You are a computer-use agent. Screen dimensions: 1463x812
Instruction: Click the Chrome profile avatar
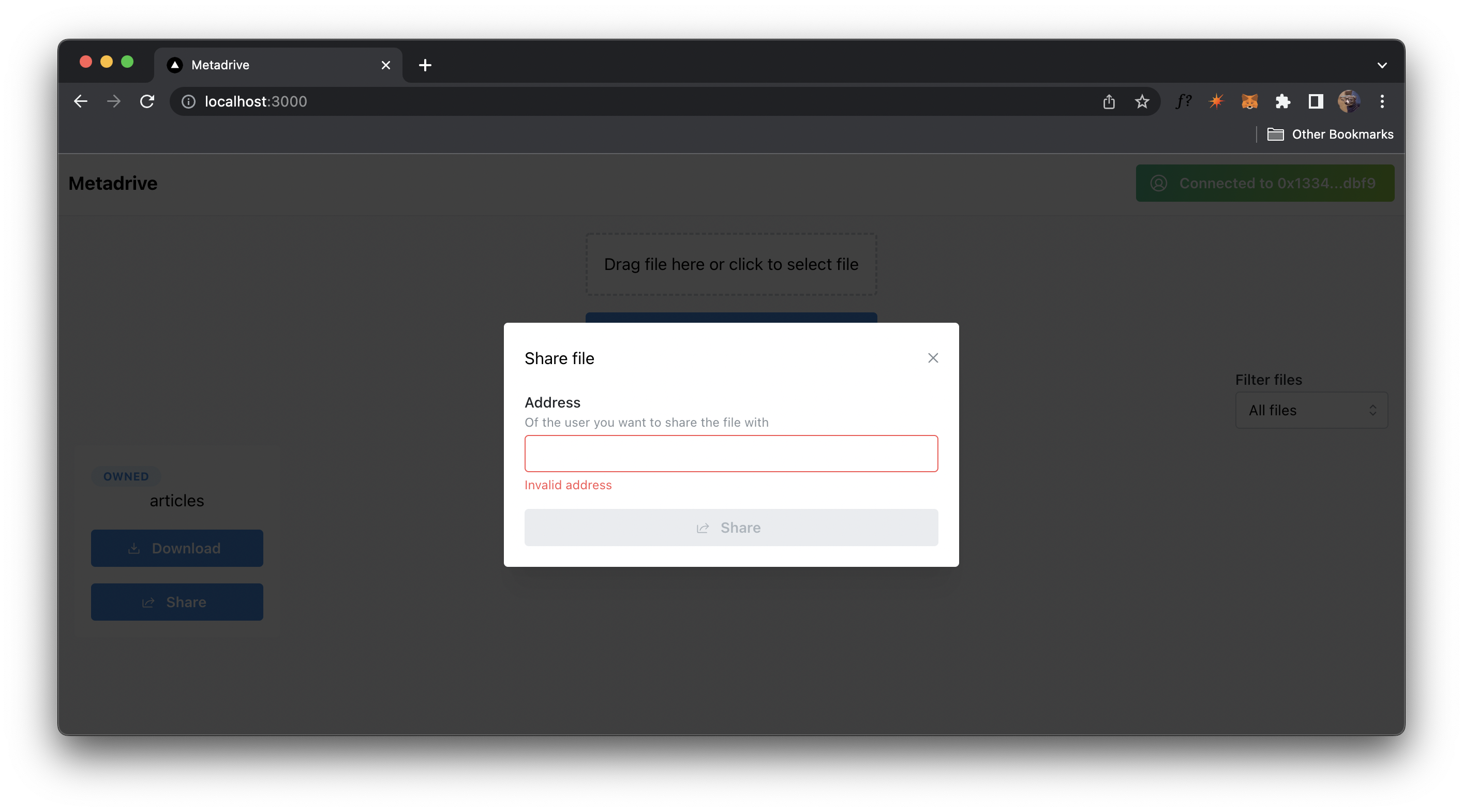[1348, 102]
